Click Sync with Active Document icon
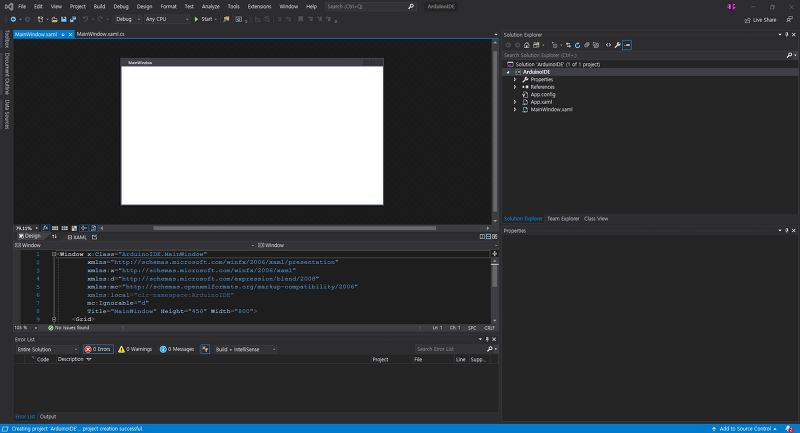Viewport: 800px width, 433px height. pyautogui.click(x=568, y=45)
